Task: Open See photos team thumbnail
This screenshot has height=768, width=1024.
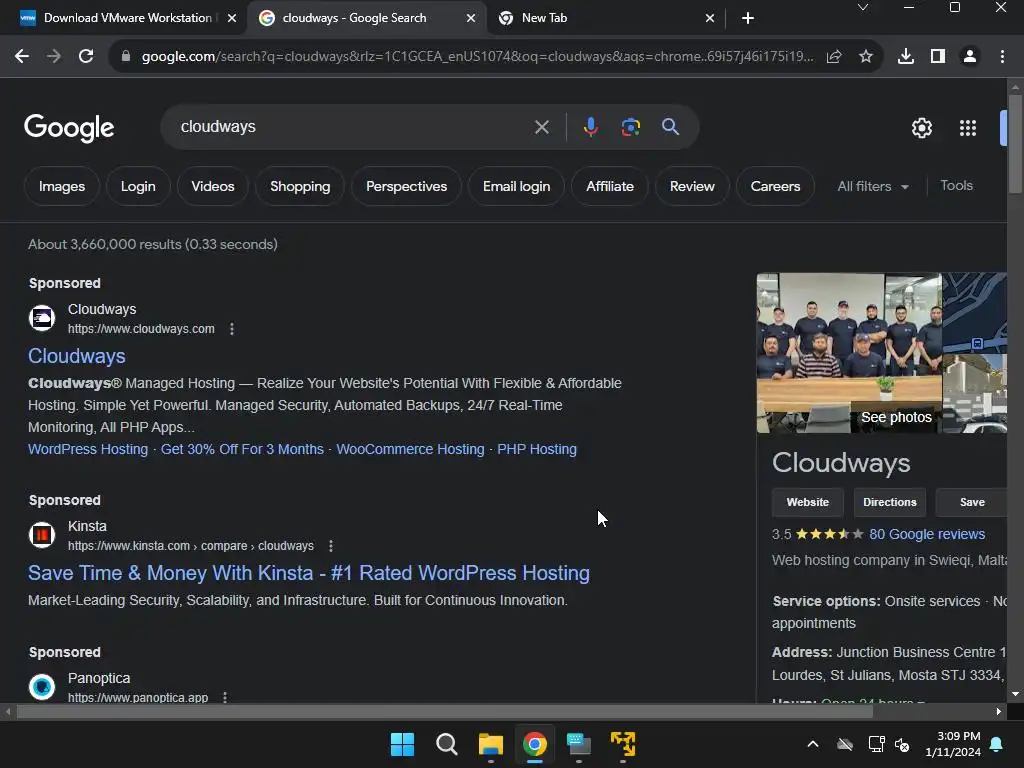Action: click(849, 353)
